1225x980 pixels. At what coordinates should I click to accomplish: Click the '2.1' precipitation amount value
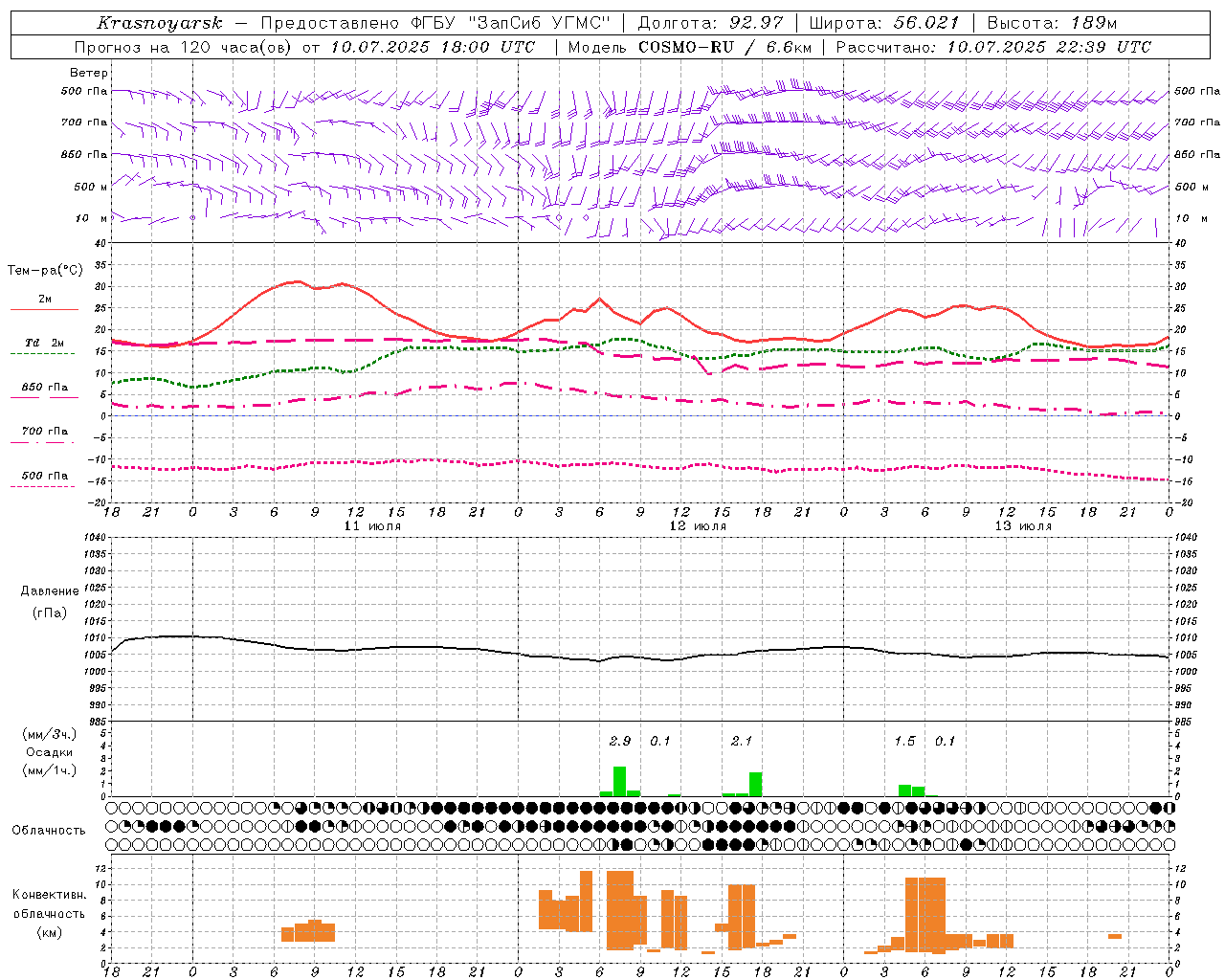[742, 741]
